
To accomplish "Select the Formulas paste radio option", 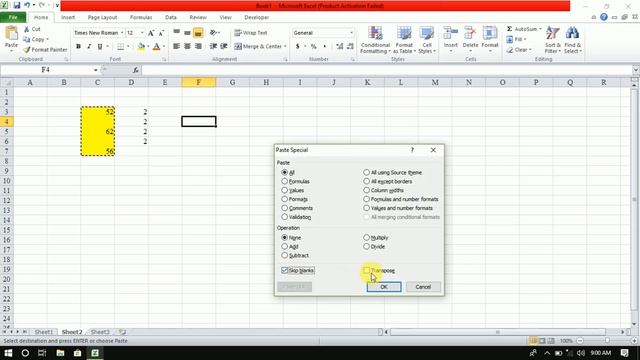I will pos(284,181).
